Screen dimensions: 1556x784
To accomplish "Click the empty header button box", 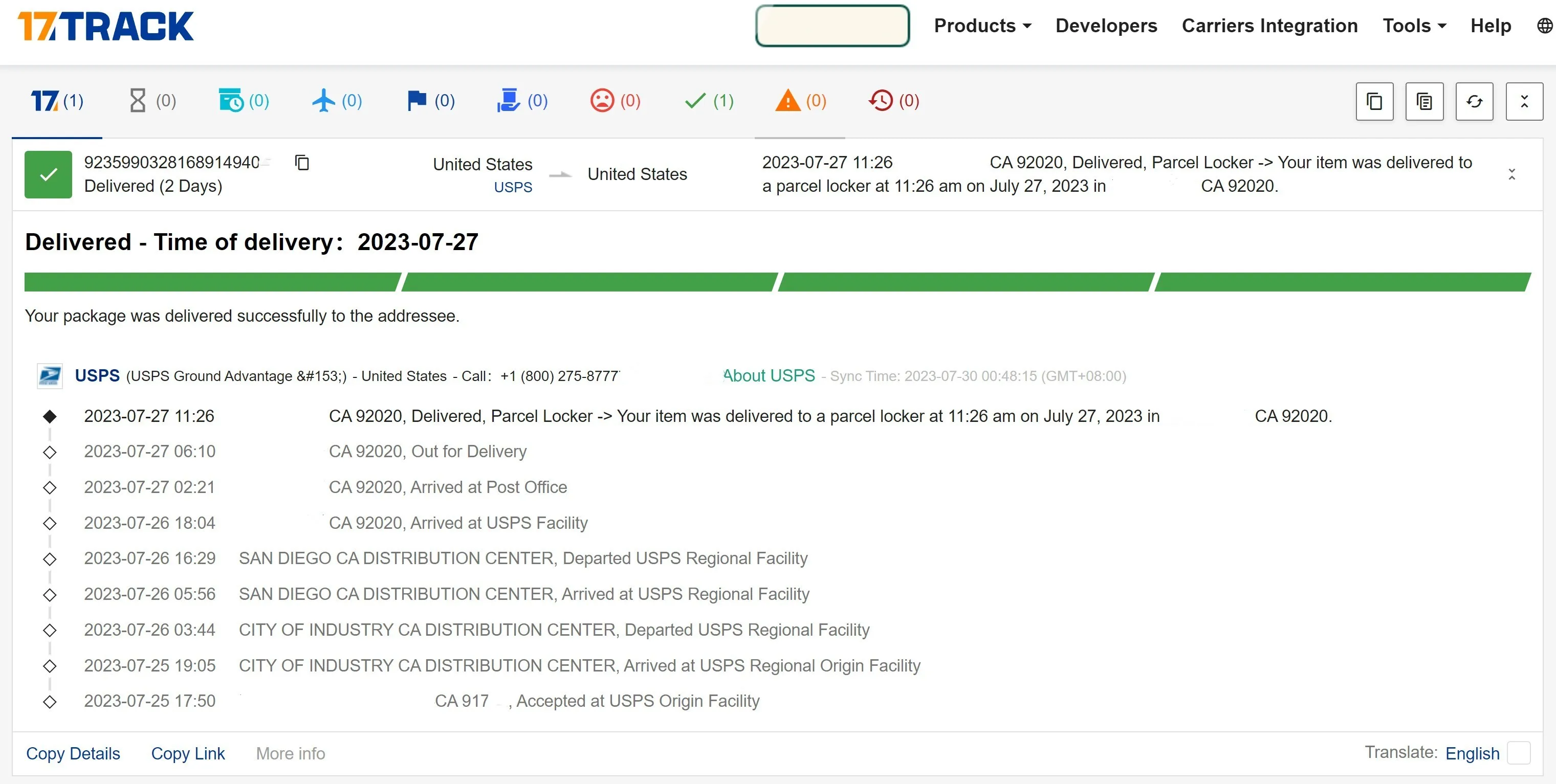I will click(x=832, y=26).
